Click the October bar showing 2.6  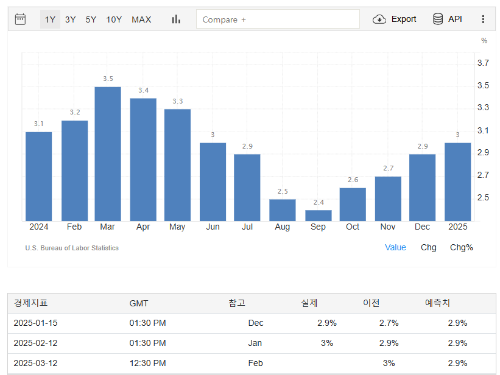click(x=353, y=204)
